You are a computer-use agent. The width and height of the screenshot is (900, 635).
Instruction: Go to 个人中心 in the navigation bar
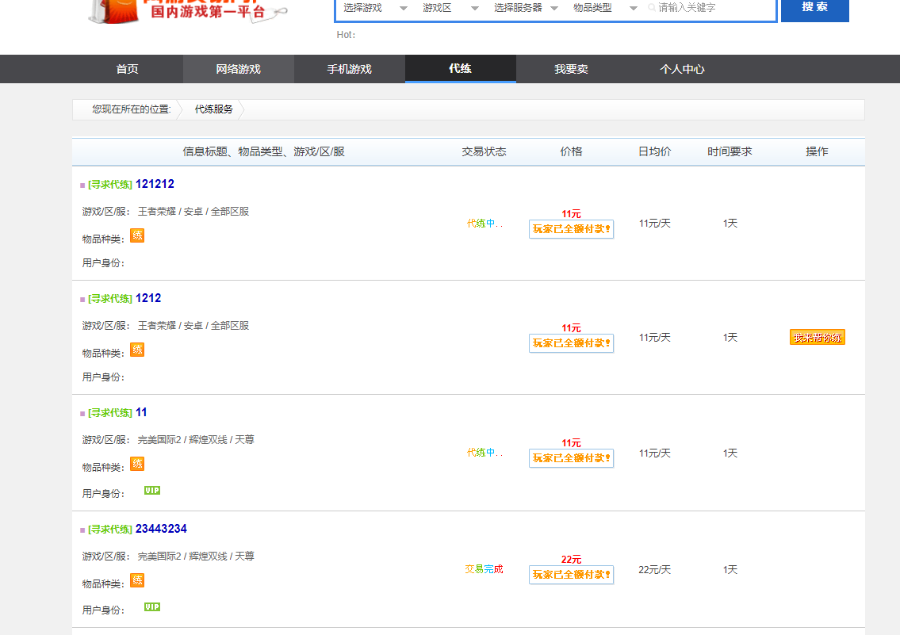coord(682,69)
